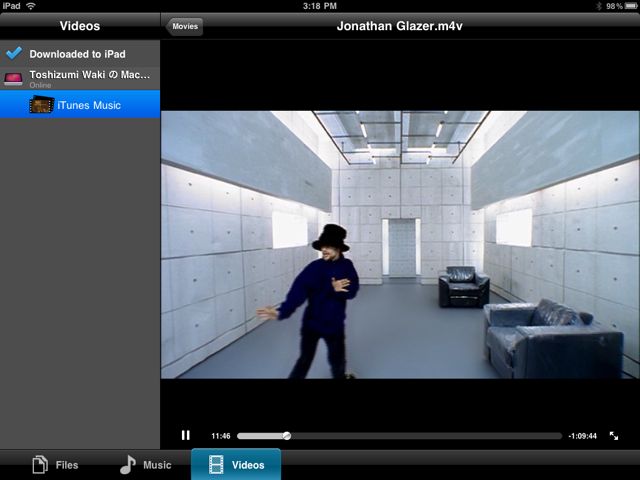Click the playback progress slider knob

(287, 436)
